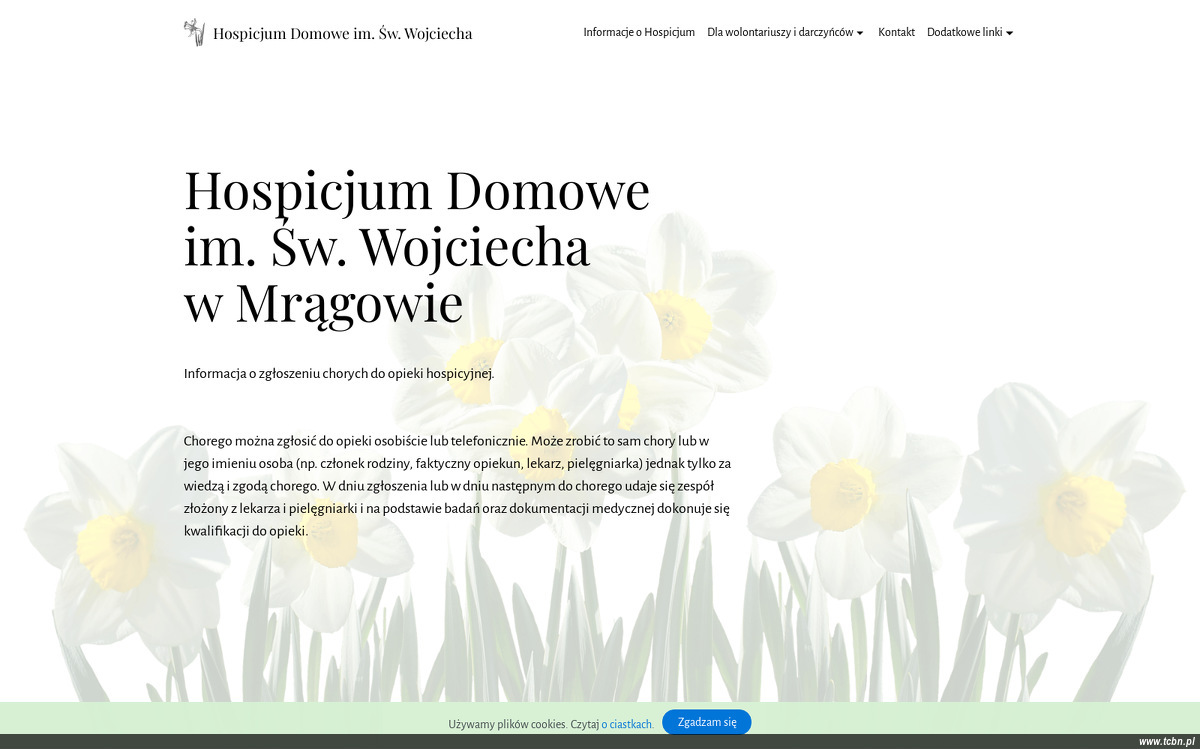Click the hospice logo icon in header
The image size is (1200, 749).
point(194,32)
